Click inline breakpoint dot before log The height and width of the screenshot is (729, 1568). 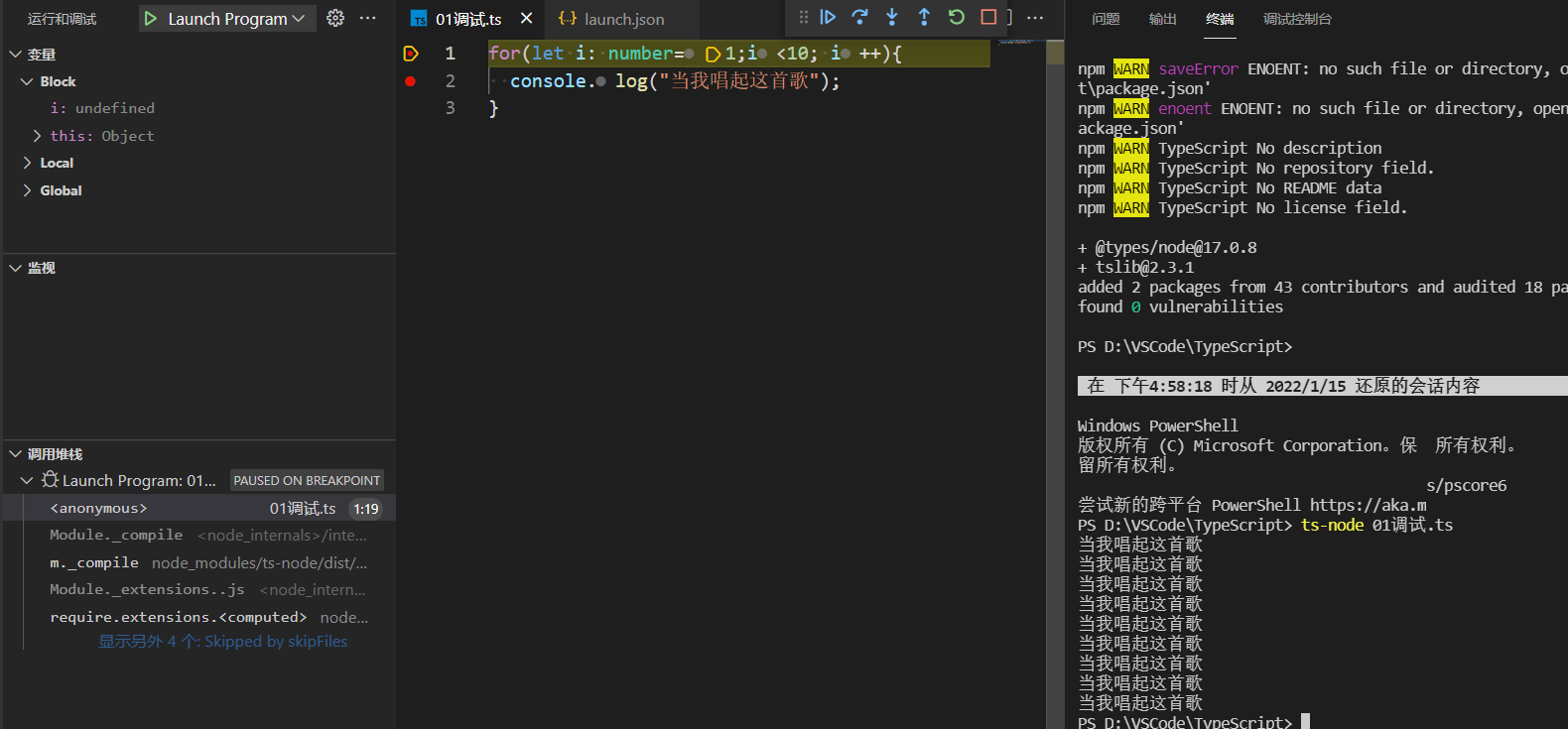pyautogui.click(x=600, y=81)
